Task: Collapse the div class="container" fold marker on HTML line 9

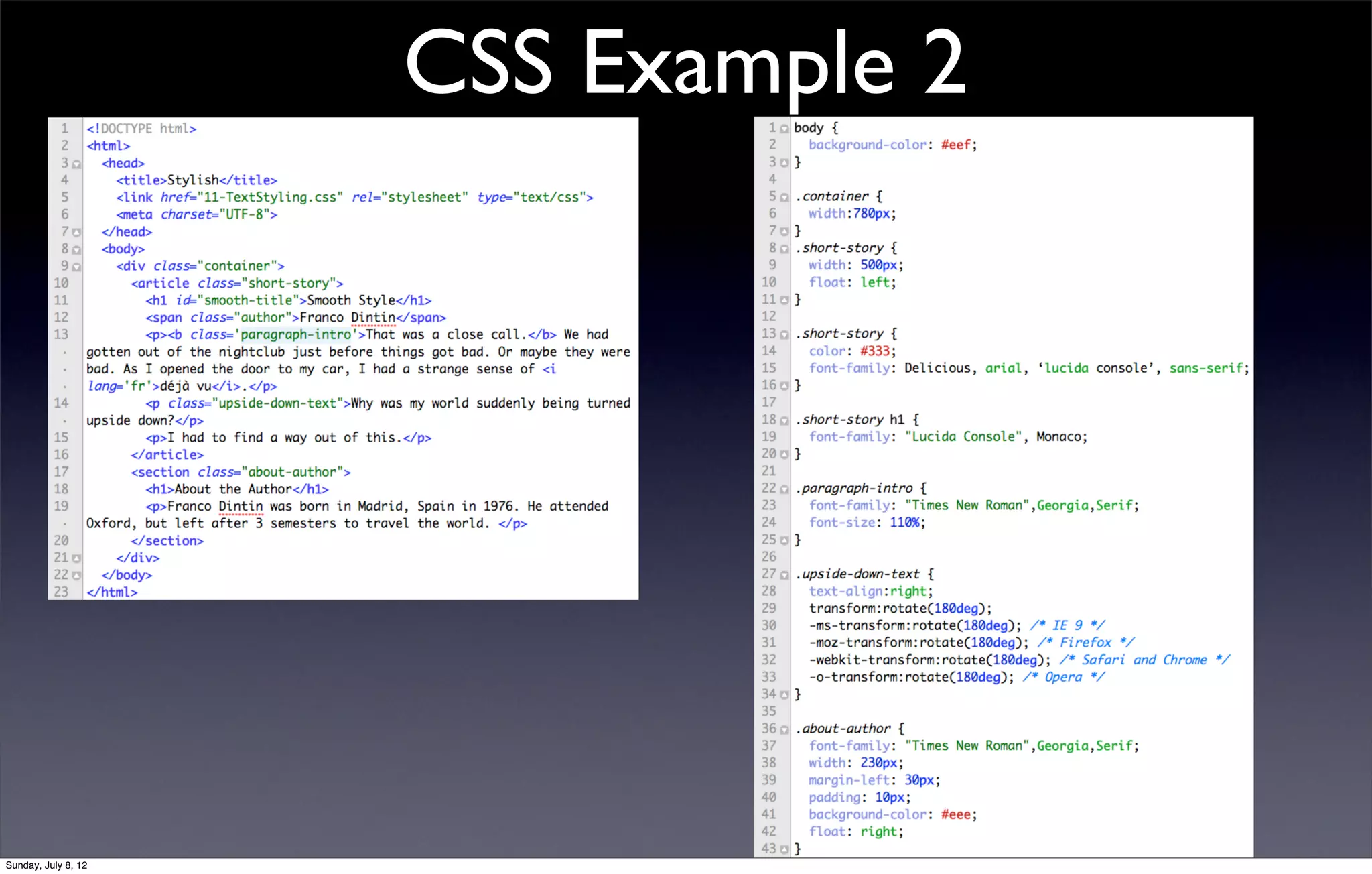Action: click(77, 267)
